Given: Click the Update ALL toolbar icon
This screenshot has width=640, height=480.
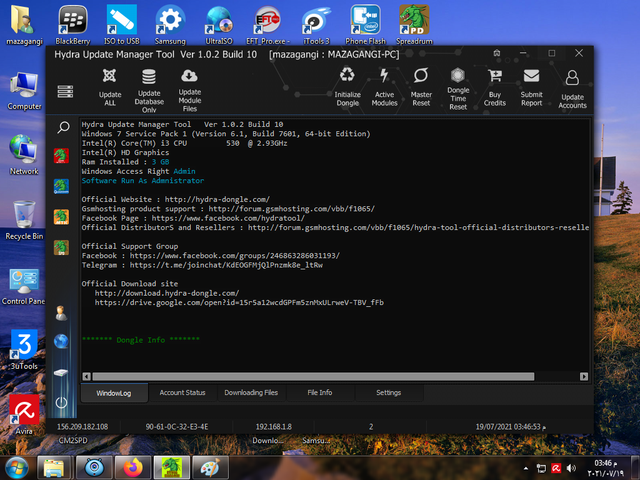Looking at the screenshot, I should 110,87.
